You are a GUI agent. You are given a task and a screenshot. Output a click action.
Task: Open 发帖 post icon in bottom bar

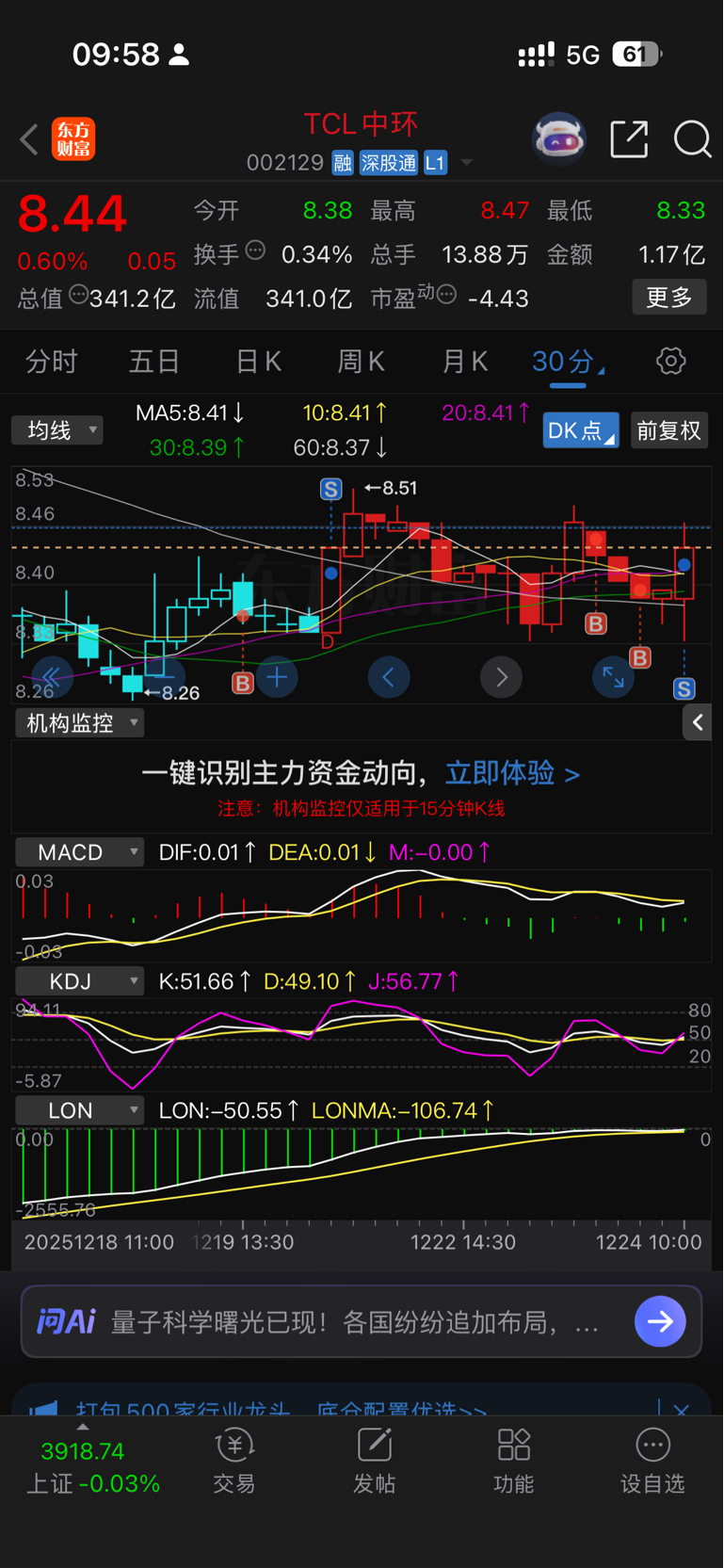point(374,1461)
